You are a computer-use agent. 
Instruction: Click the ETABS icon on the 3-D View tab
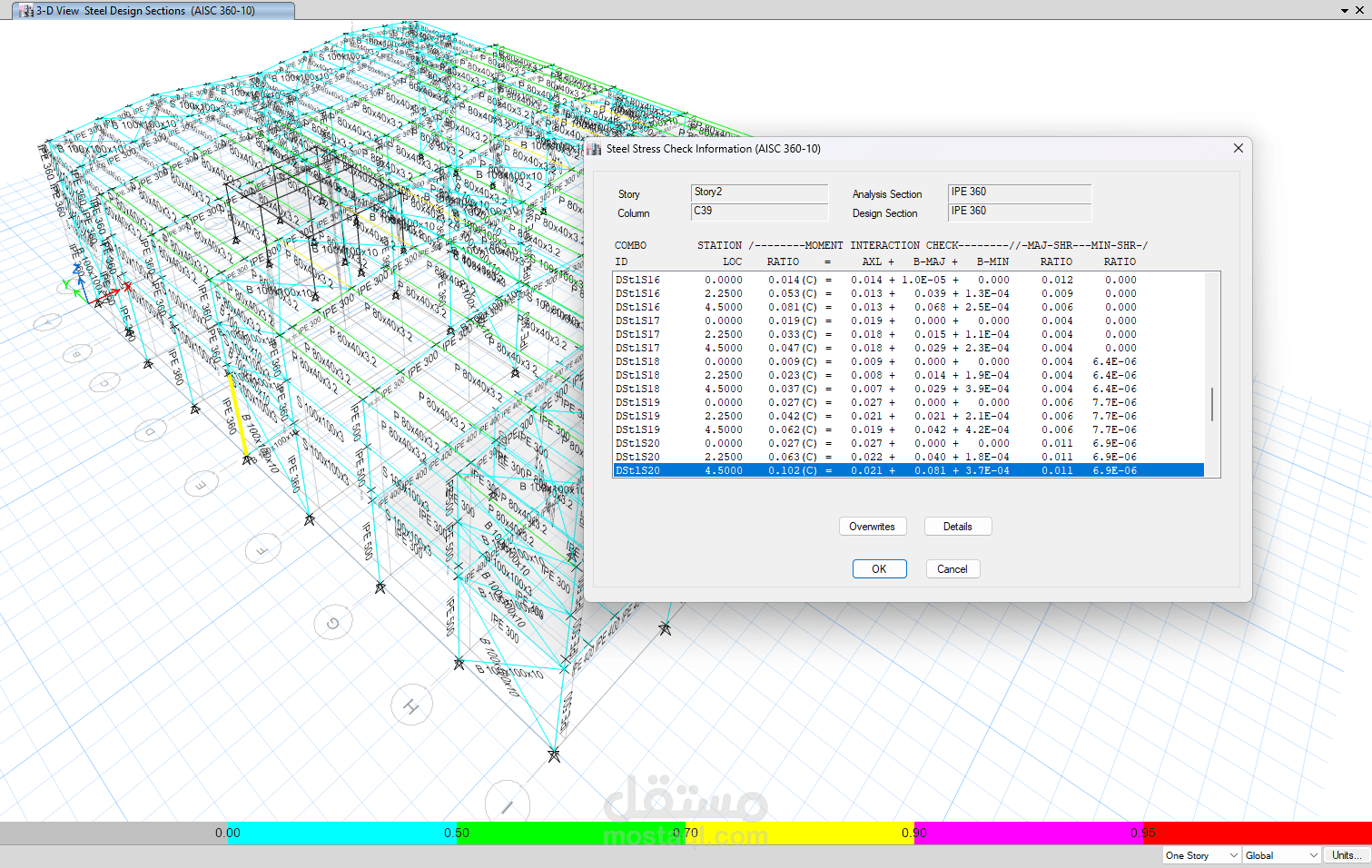tap(26, 11)
